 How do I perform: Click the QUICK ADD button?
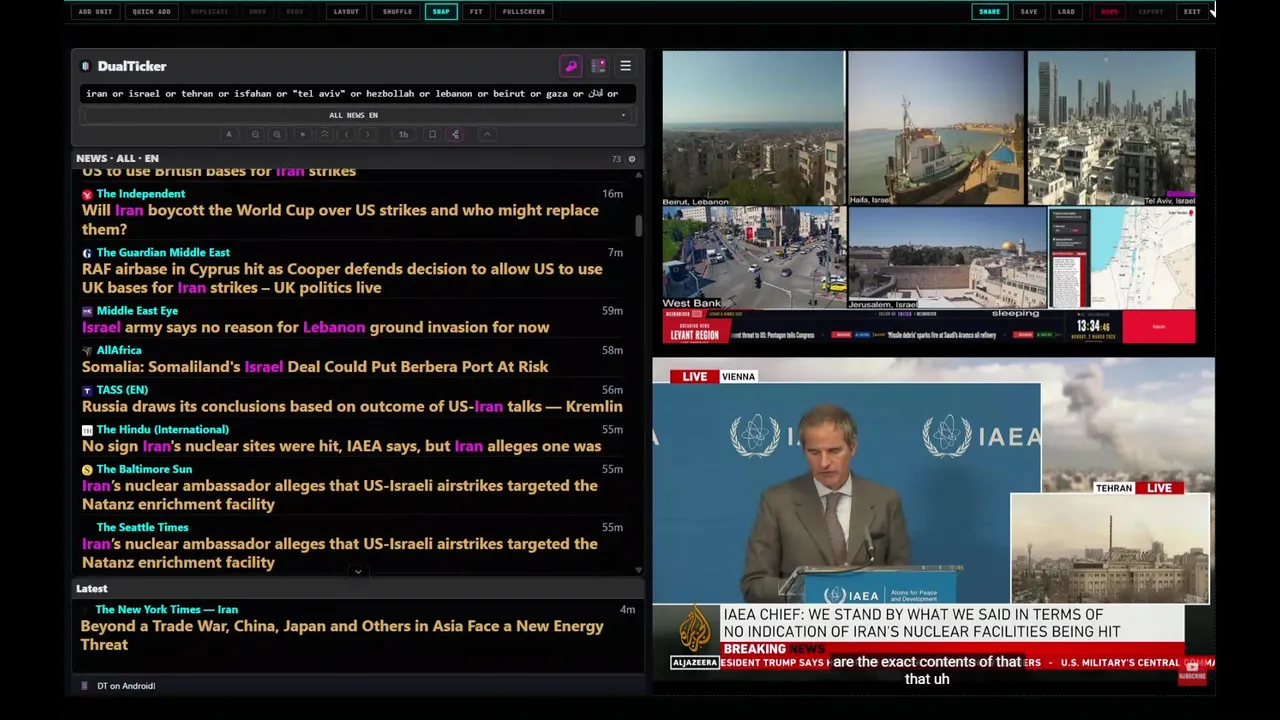point(151,12)
